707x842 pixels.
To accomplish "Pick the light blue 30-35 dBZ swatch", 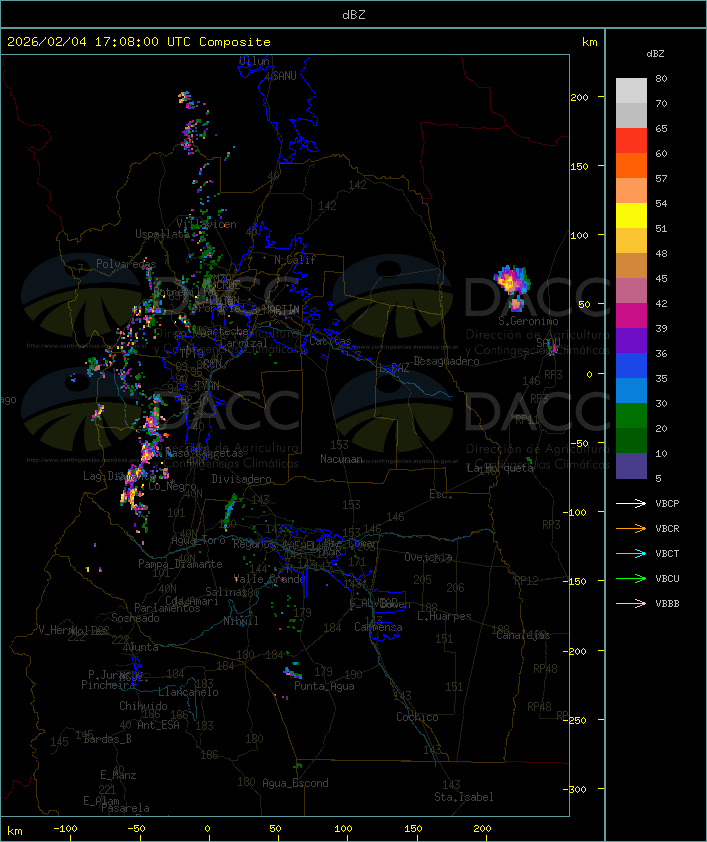I will point(631,391).
